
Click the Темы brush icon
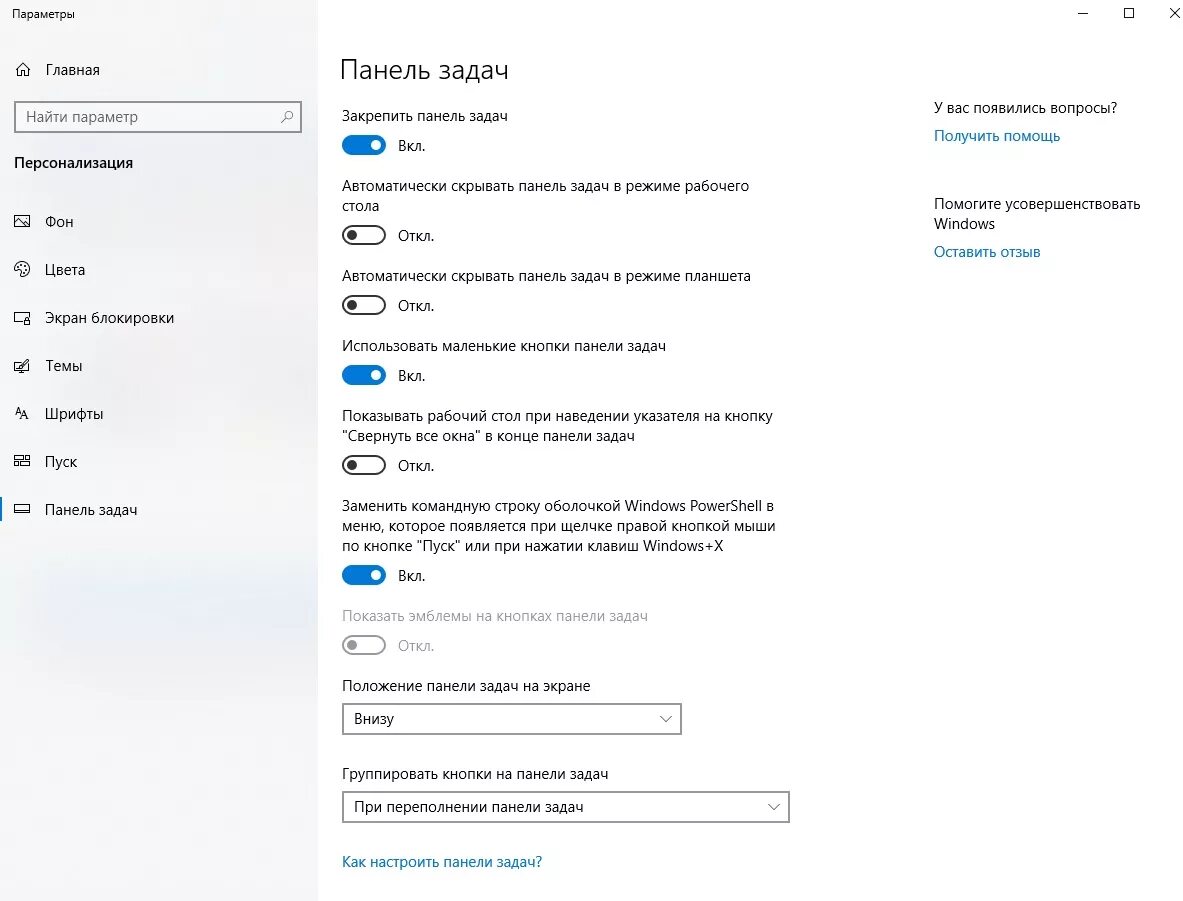[23, 366]
